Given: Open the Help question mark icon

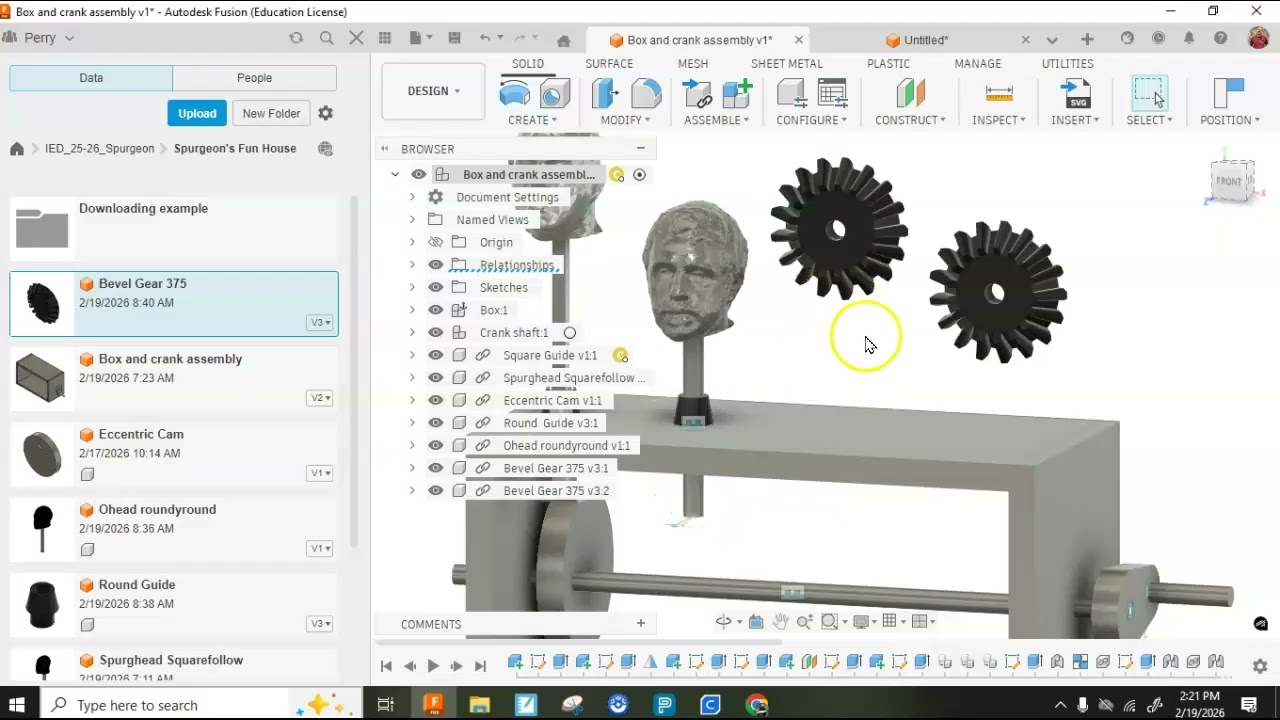Looking at the screenshot, I should [1220, 38].
